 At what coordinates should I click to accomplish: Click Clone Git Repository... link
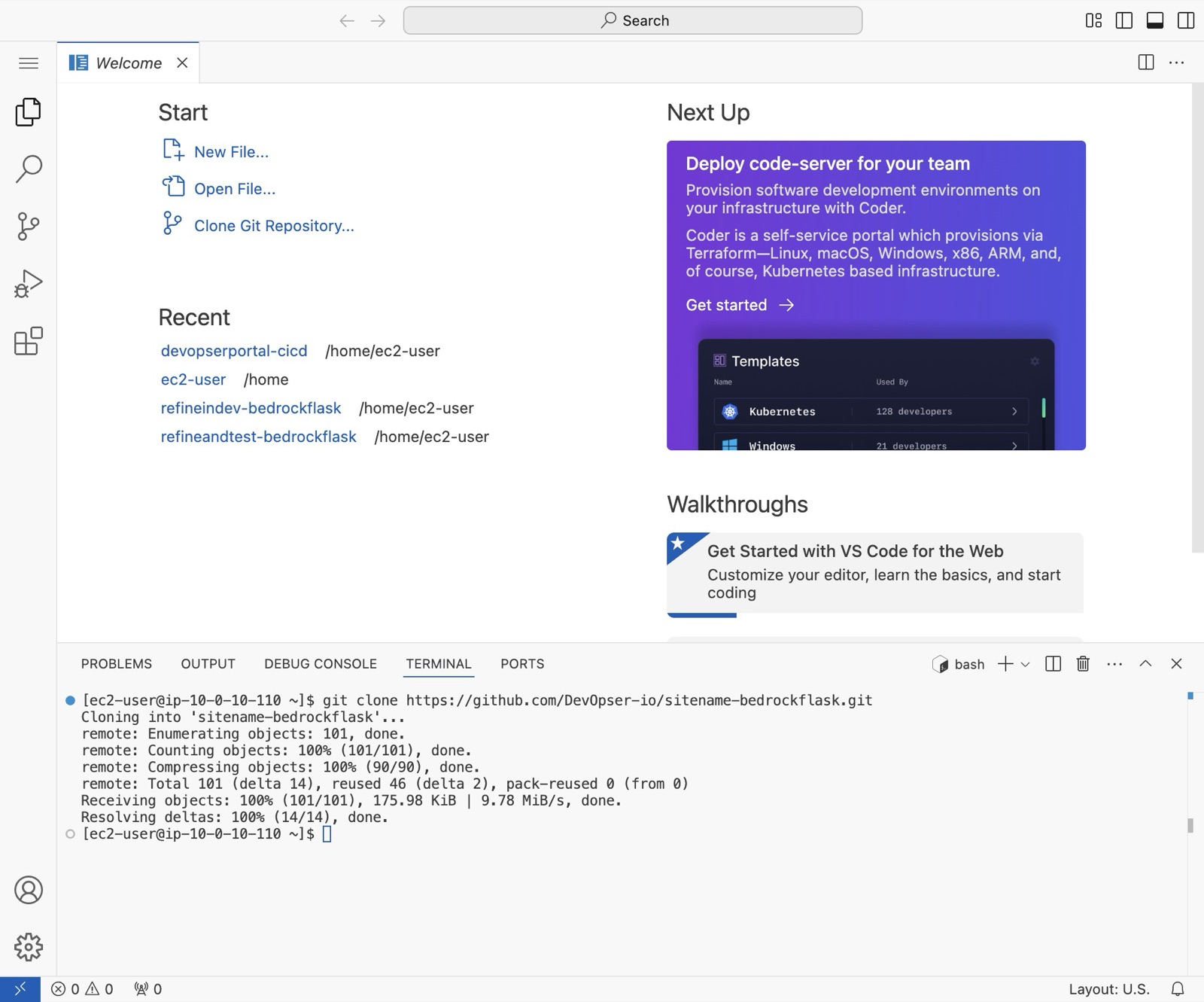coord(258,224)
